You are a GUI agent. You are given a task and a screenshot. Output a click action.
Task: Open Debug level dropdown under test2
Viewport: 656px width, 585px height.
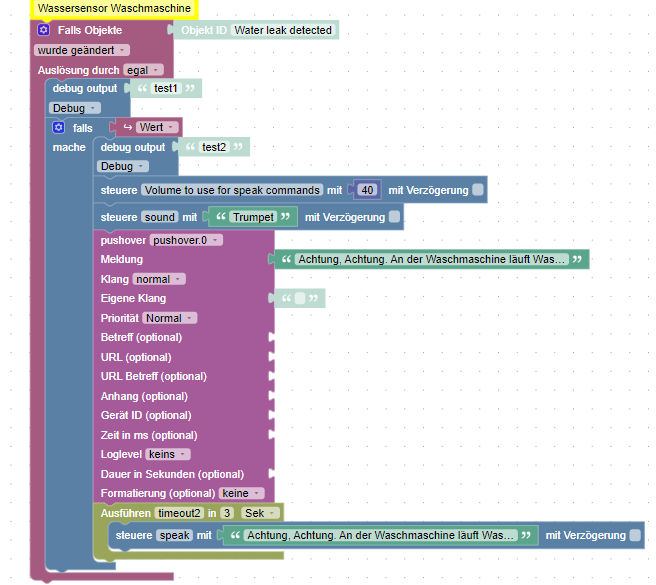point(123,167)
